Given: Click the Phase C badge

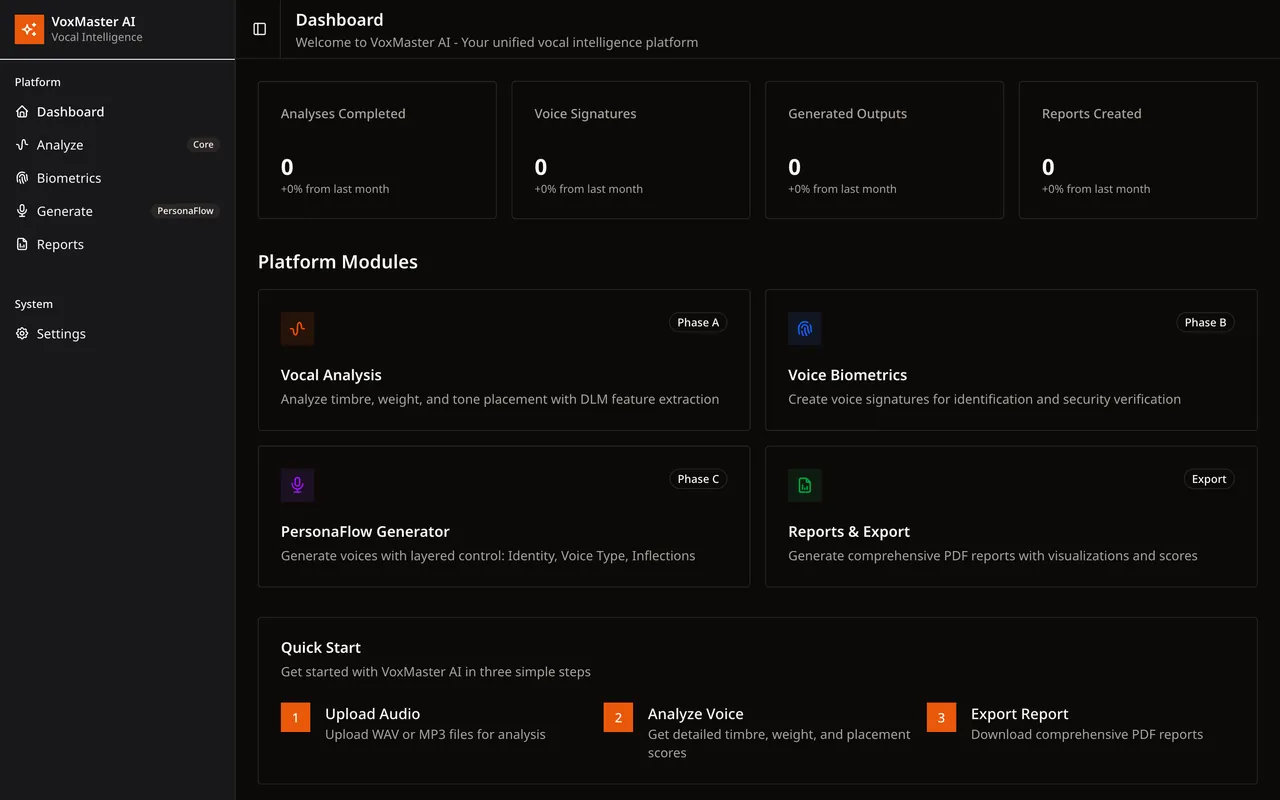Looking at the screenshot, I should pos(698,479).
